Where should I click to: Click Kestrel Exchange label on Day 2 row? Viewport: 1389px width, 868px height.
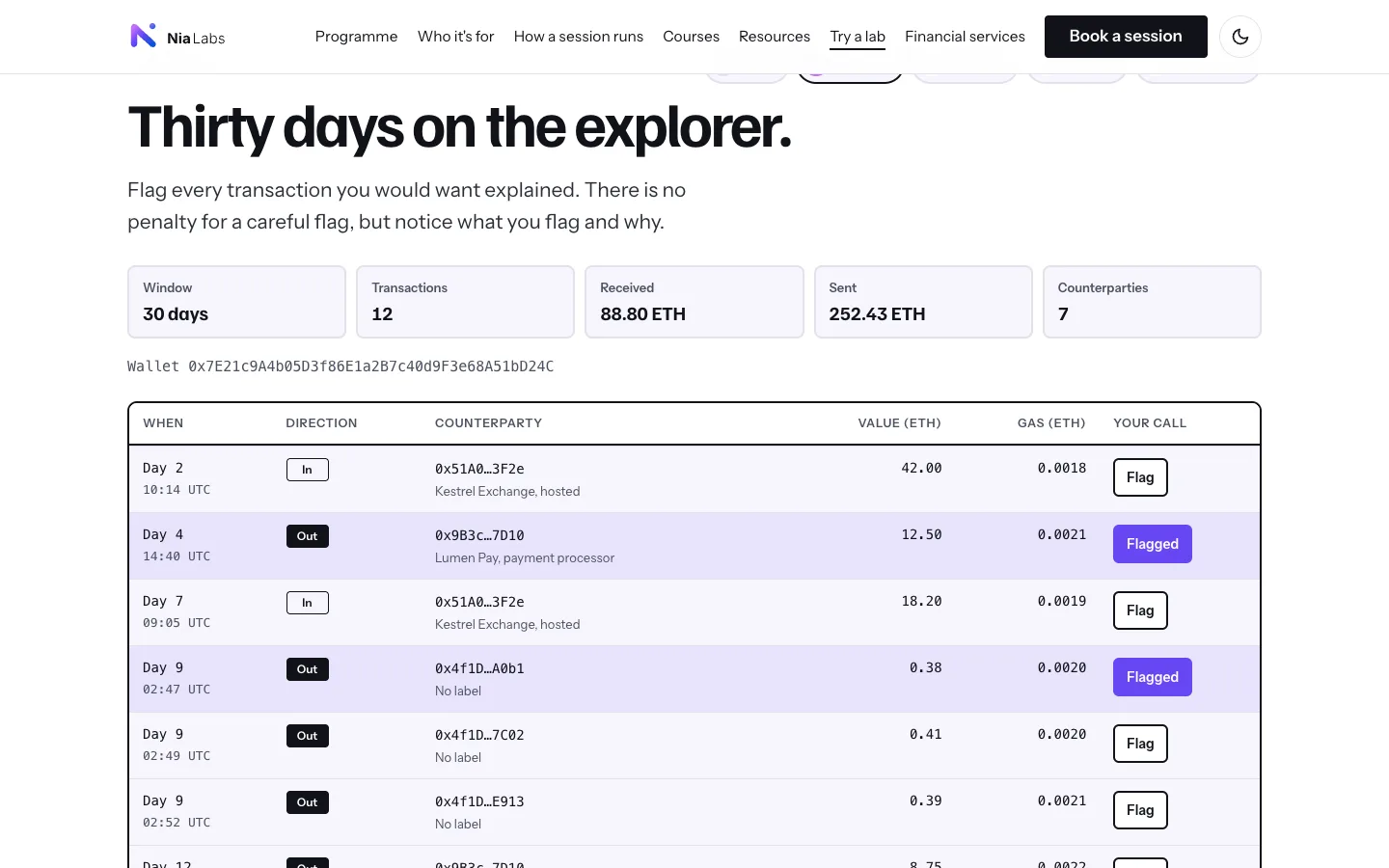(x=507, y=492)
